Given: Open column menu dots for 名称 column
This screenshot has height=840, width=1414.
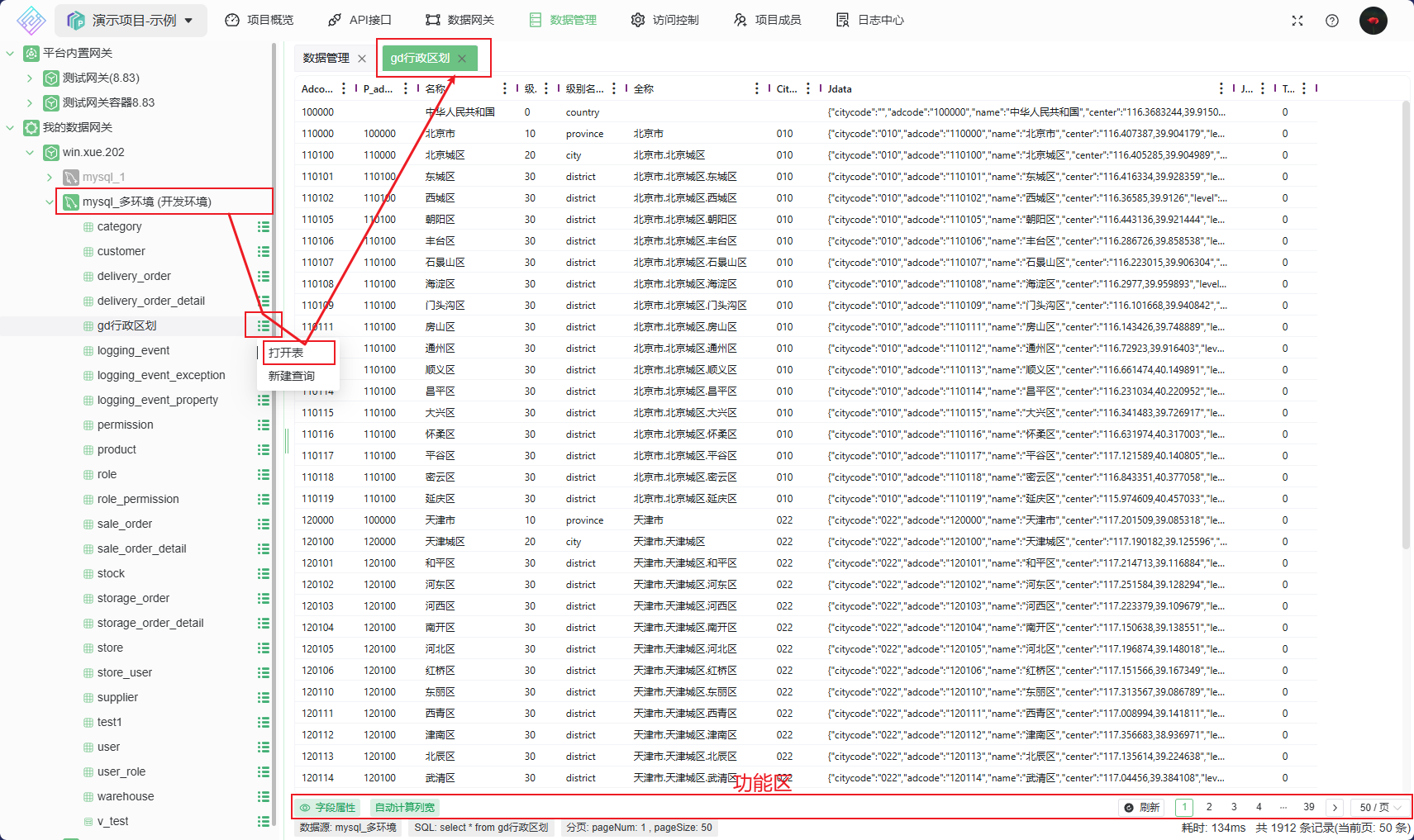Looking at the screenshot, I should click(x=504, y=88).
